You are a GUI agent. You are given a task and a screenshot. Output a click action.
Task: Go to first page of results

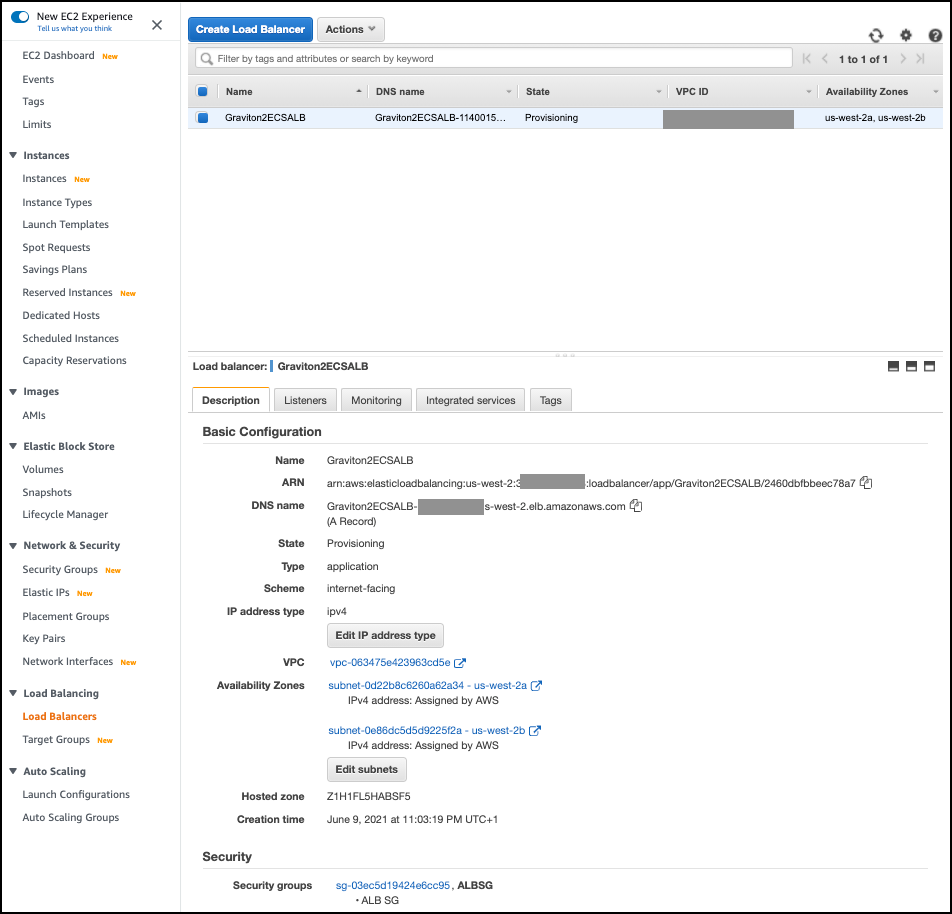tap(806, 59)
